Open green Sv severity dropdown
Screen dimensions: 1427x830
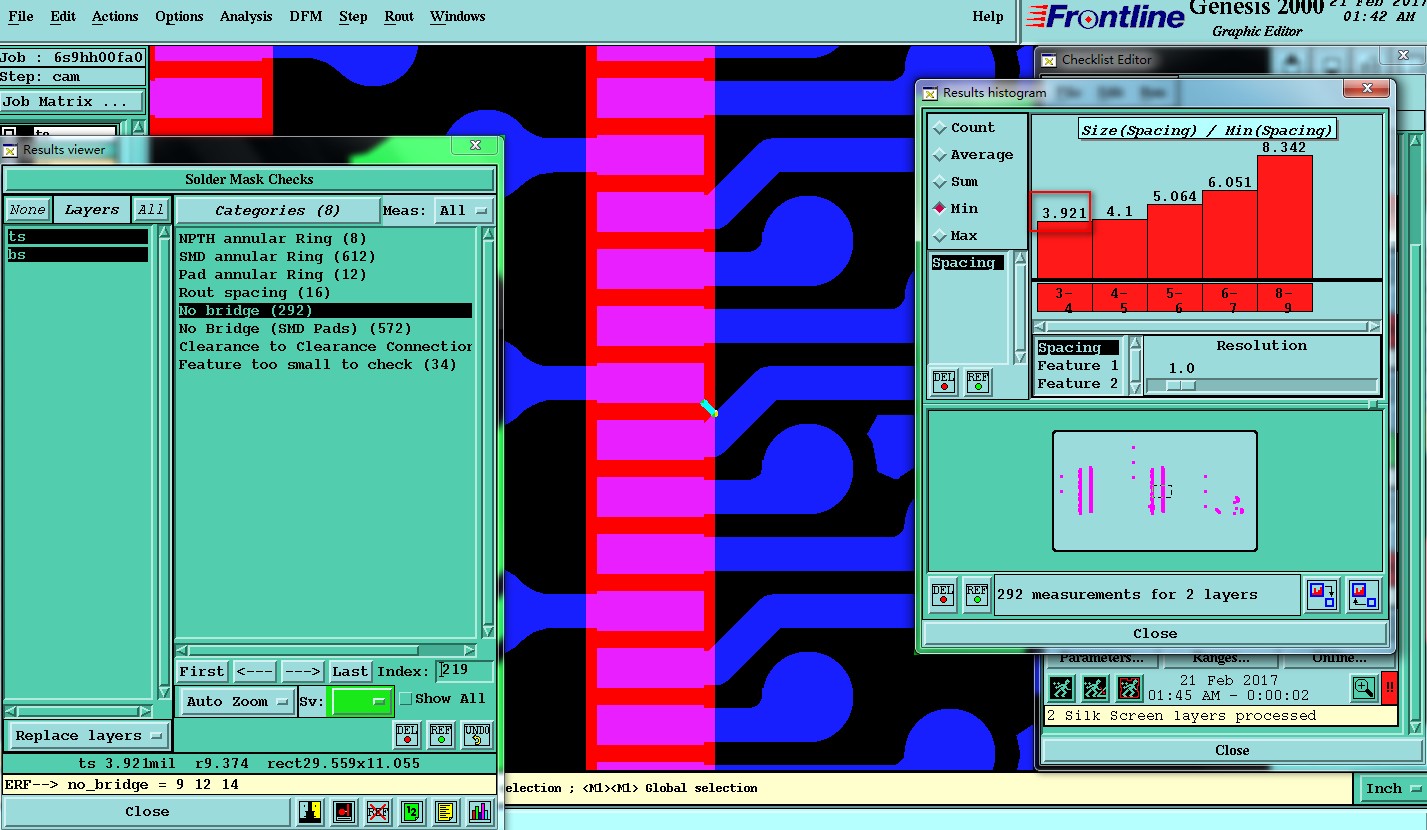point(361,701)
